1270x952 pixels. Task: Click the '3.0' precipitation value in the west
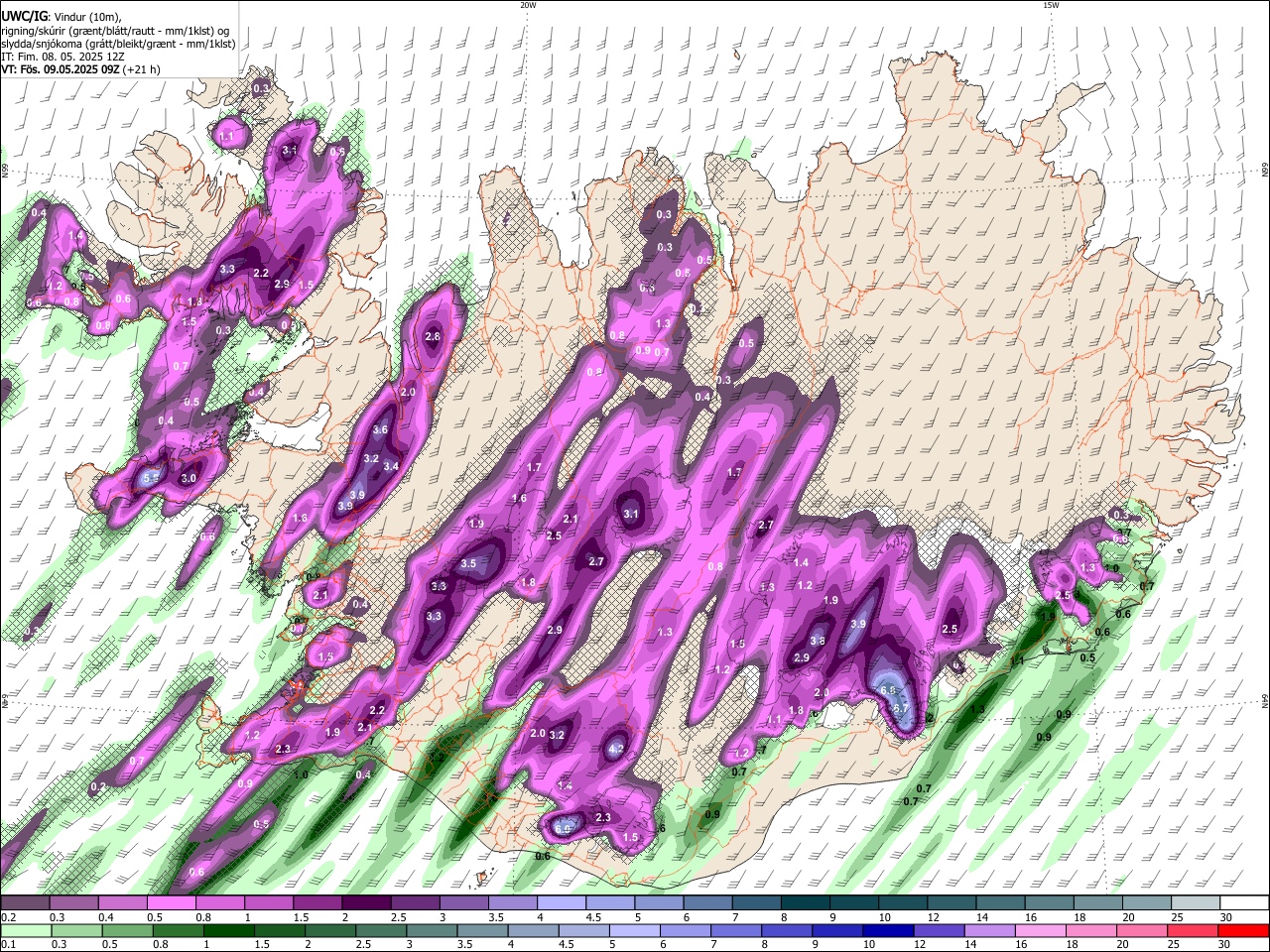[189, 479]
